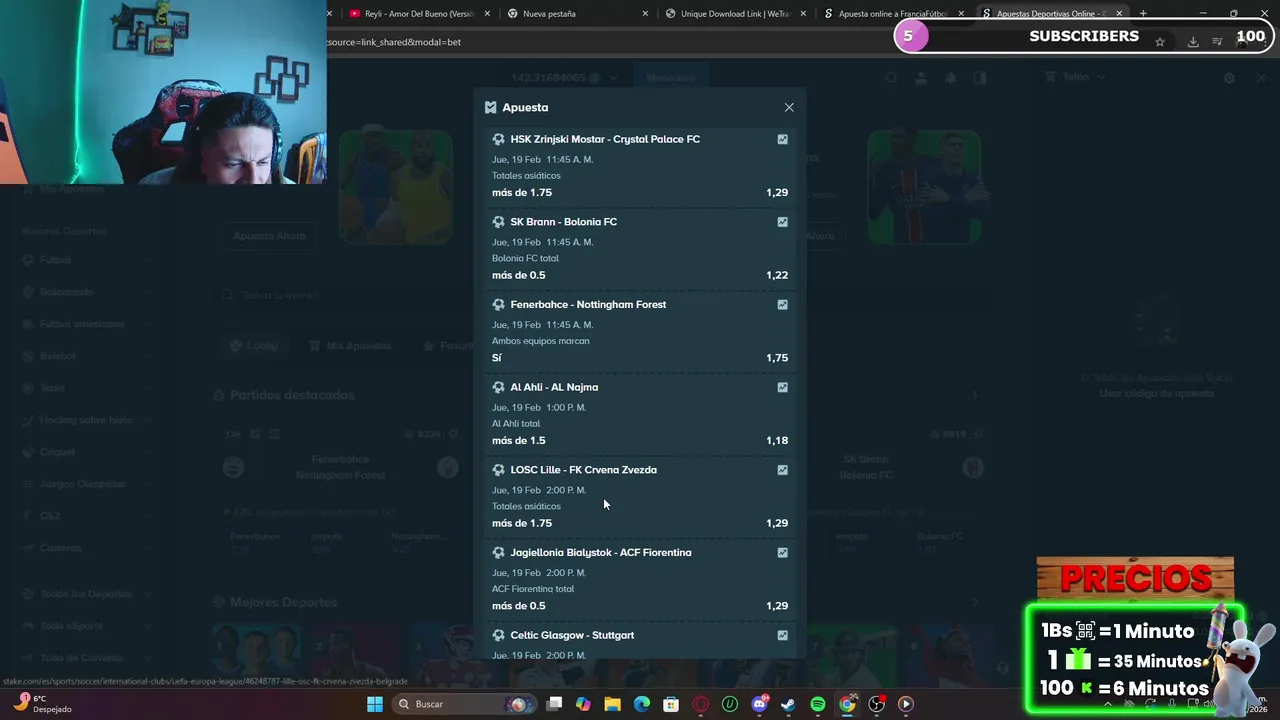Viewport: 1280px width, 720px height.
Task: Open Mis Apuestas tab behind the modal
Action: point(350,346)
